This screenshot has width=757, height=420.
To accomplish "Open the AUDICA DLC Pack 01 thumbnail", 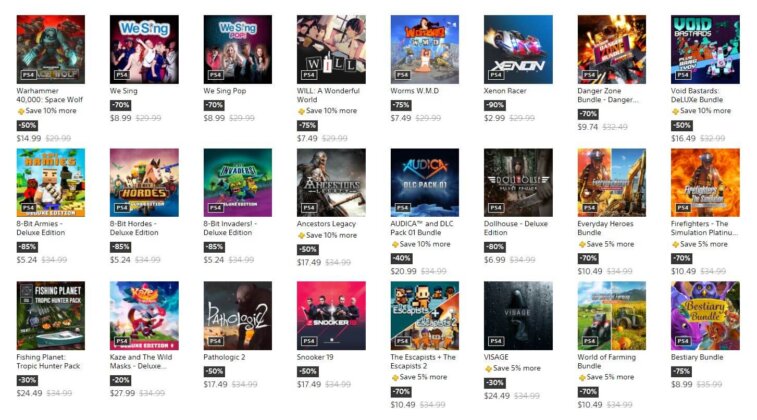I will (424, 182).
